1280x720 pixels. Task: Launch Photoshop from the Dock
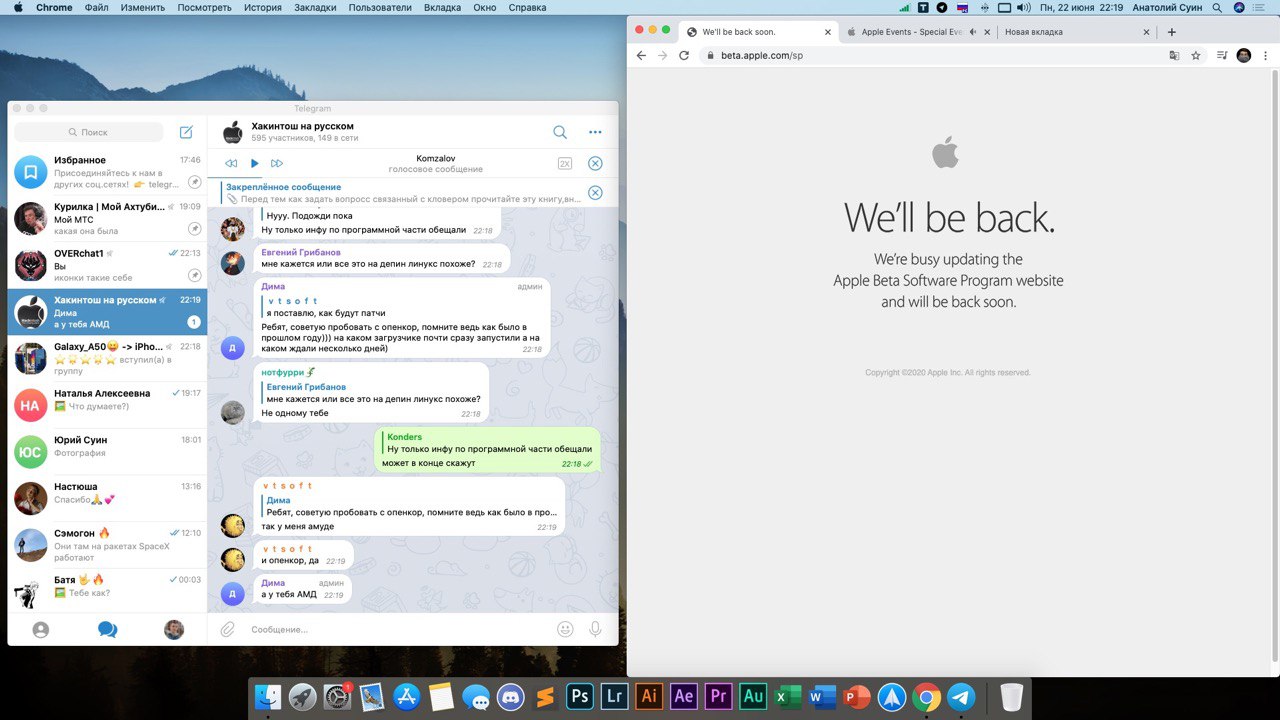[580, 696]
